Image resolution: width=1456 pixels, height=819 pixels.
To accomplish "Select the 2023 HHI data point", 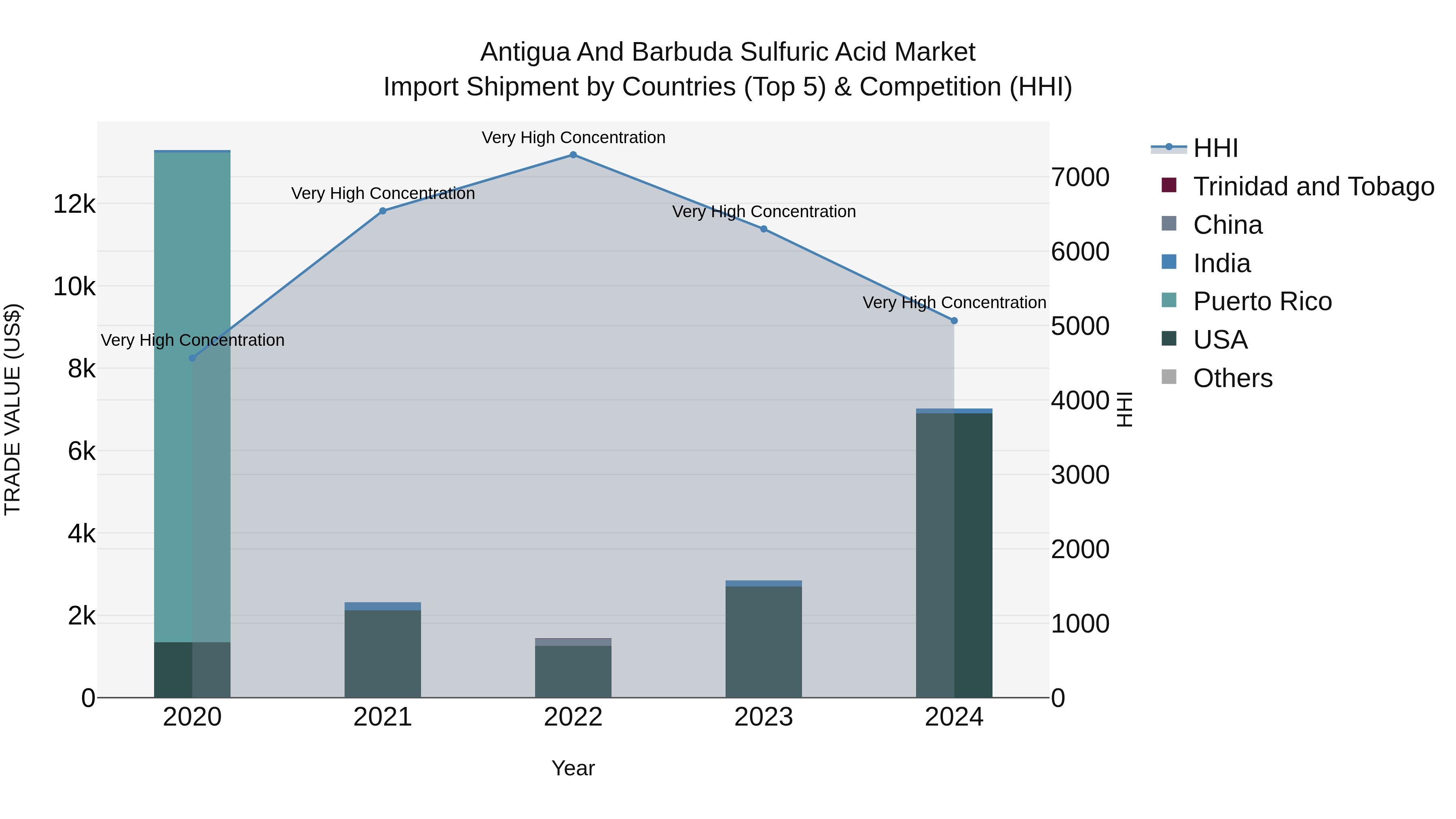I will (x=764, y=229).
